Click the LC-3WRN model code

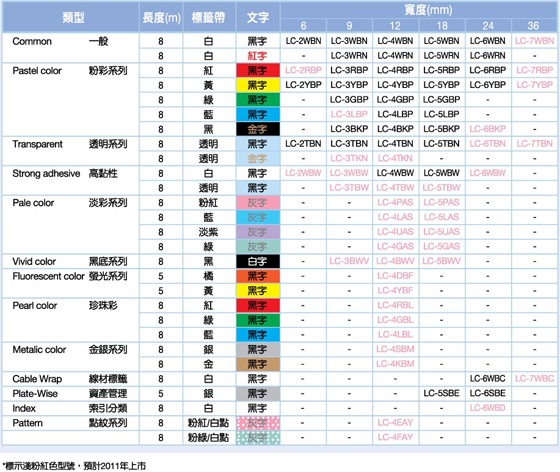click(x=349, y=56)
